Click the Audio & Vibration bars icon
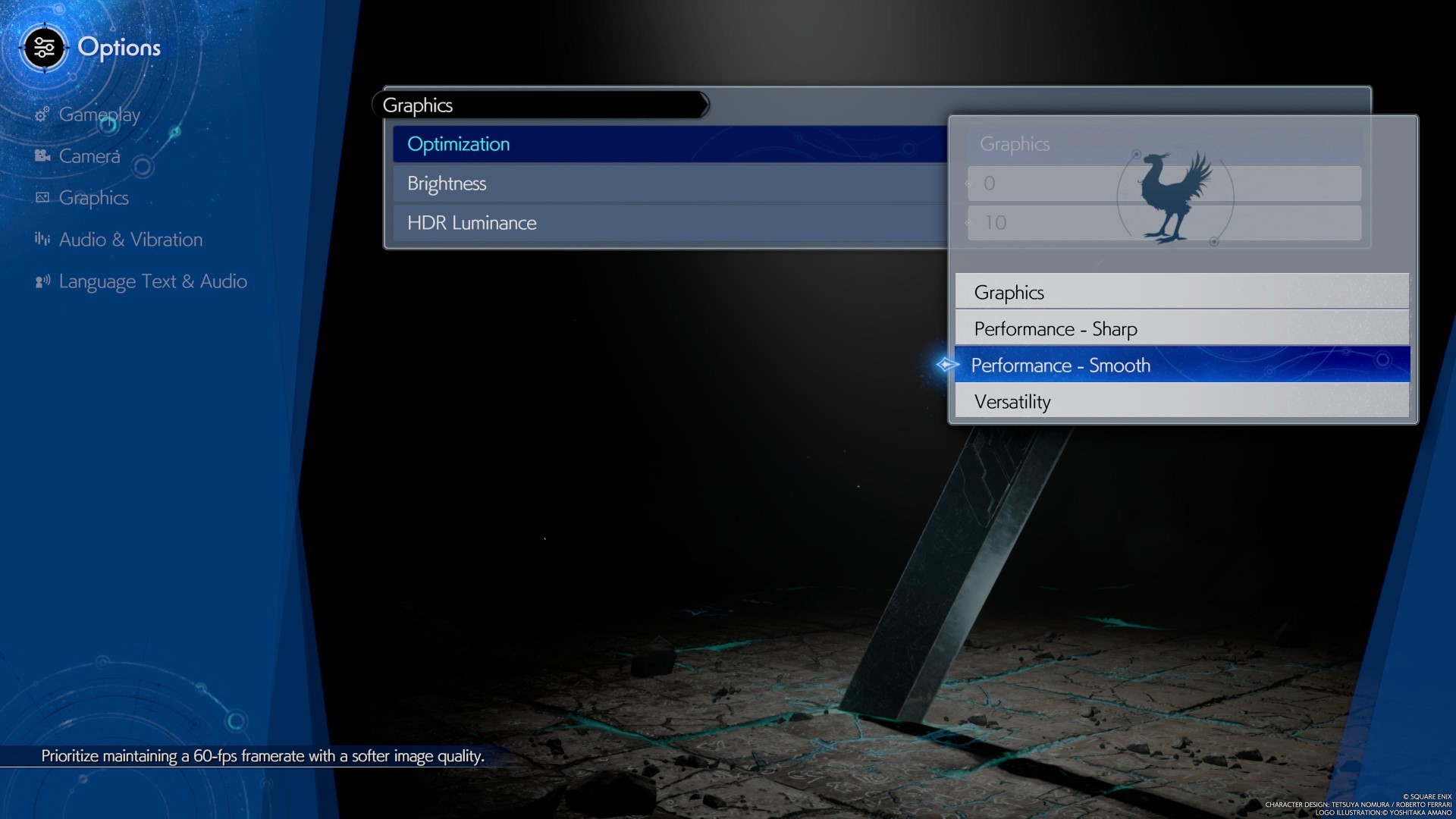 [42, 240]
